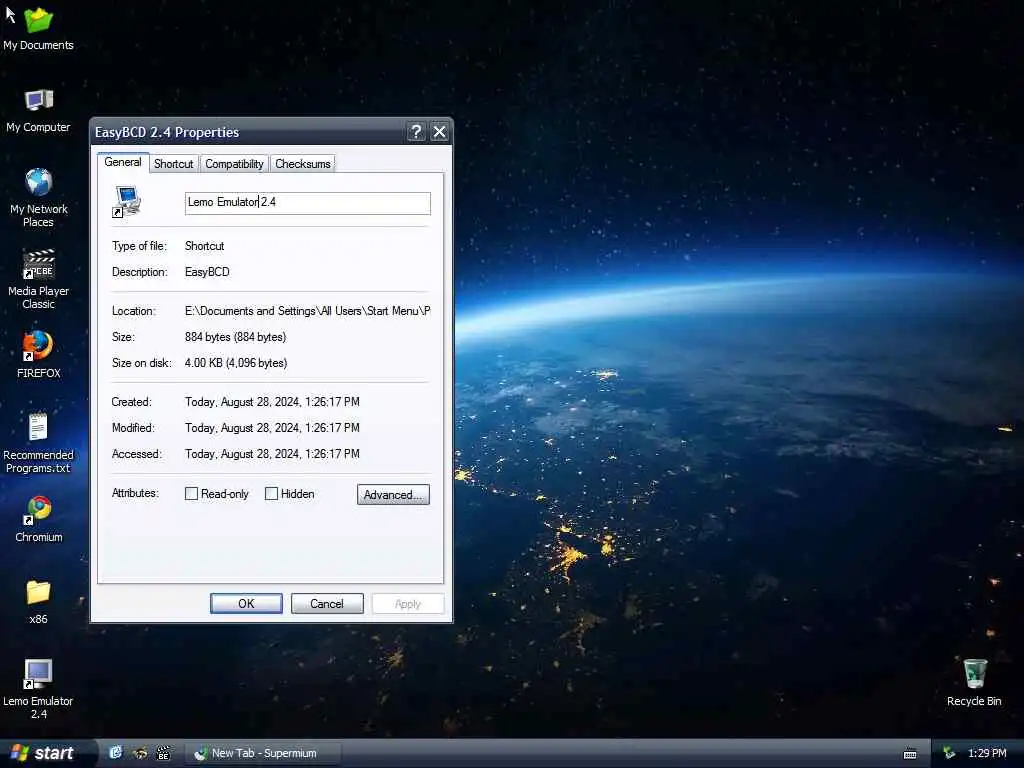1024x768 pixels.
Task: Enable the Read-only attribute checkbox
Action: (x=191, y=494)
